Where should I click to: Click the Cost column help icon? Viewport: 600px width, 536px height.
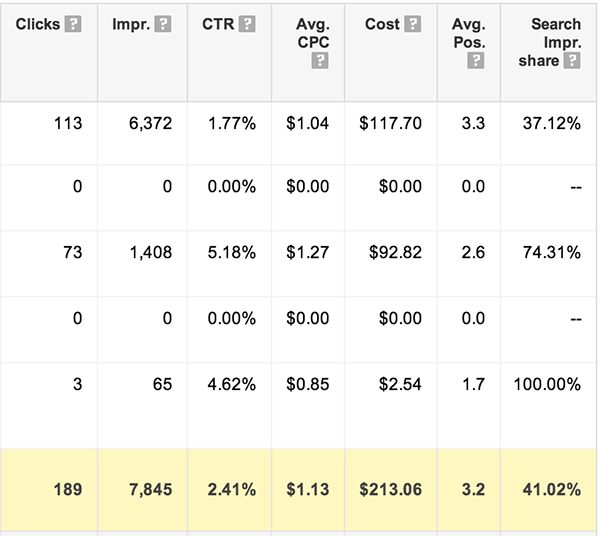(412, 24)
